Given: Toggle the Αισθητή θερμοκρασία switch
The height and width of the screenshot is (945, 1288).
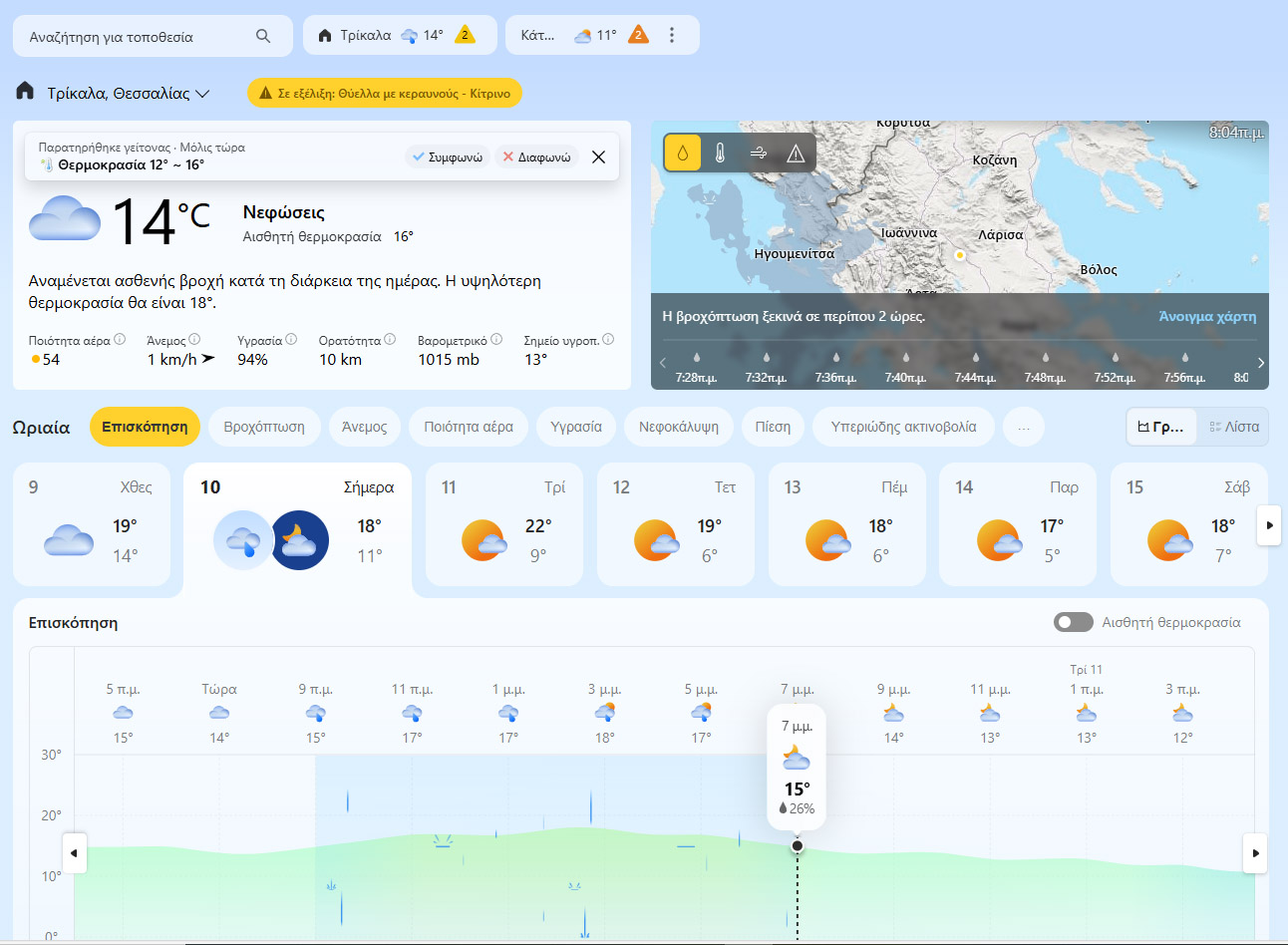Looking at the screenshot, I should pyautogui.click(x=1073, y=622).
